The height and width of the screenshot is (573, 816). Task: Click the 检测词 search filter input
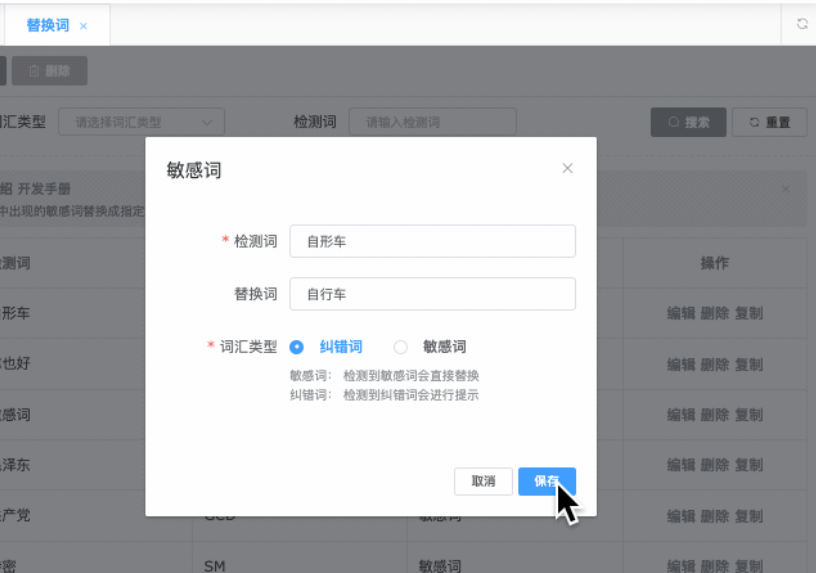coord(432,122)
